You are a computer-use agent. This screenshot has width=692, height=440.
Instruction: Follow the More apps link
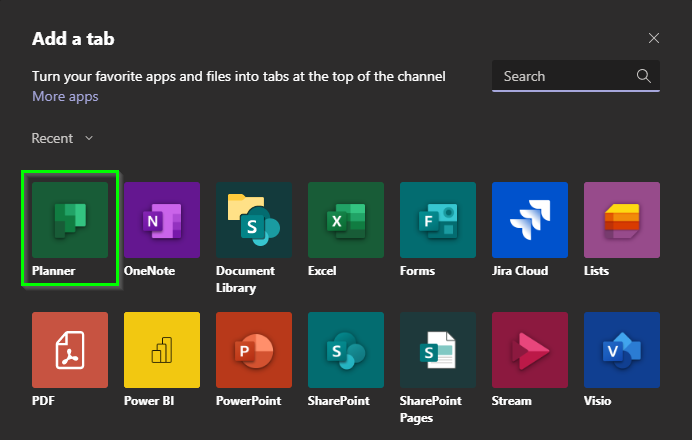[x=65, y=96]
